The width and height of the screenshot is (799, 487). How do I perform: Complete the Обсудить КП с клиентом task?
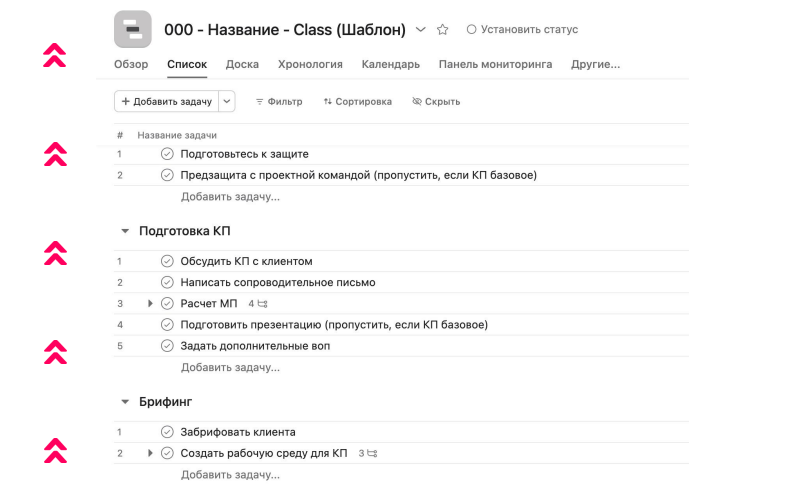167,261
